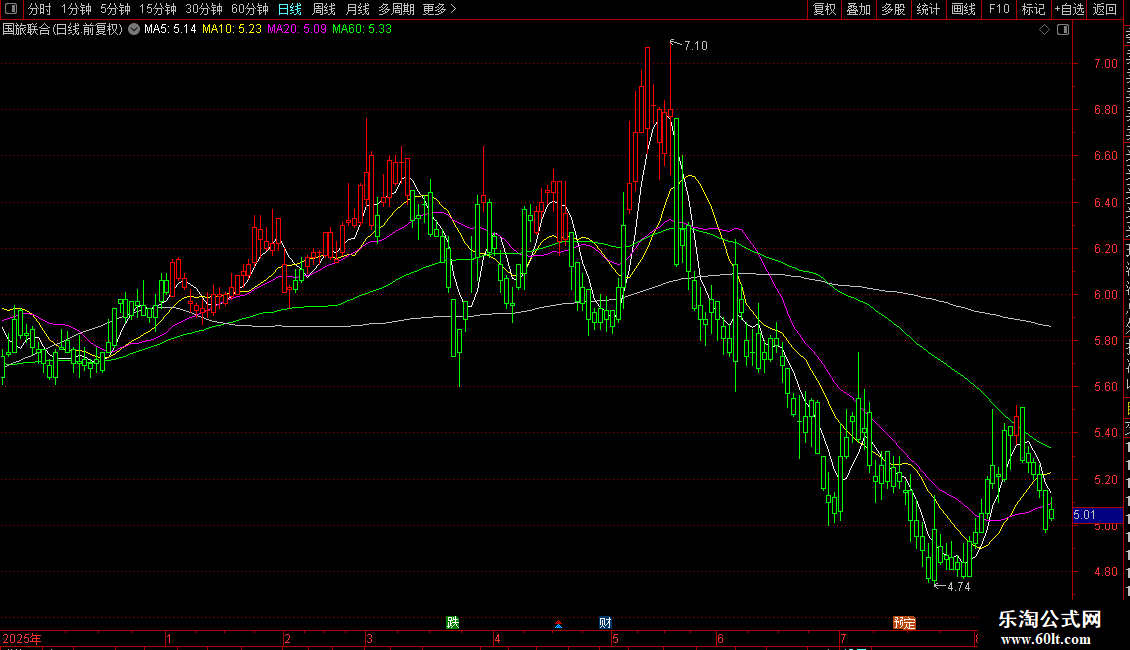Activate the 画线 drawing tool
Image resolution: width=1130 pixels, height=650 pixels.
pyautogui.click(x=964, y=9)
